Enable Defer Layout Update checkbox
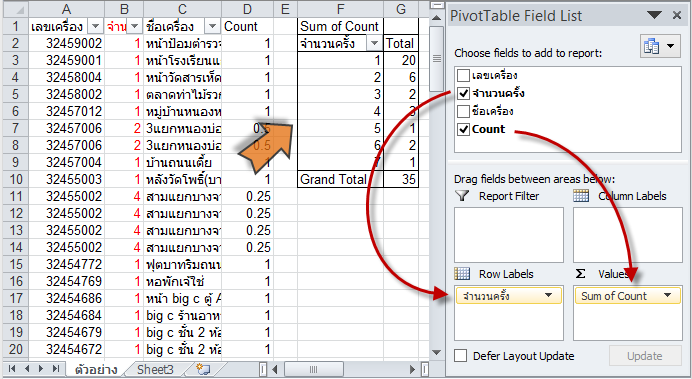Image resolution: width=692 pixels, height=379 pixels. [x=460, y=356]
